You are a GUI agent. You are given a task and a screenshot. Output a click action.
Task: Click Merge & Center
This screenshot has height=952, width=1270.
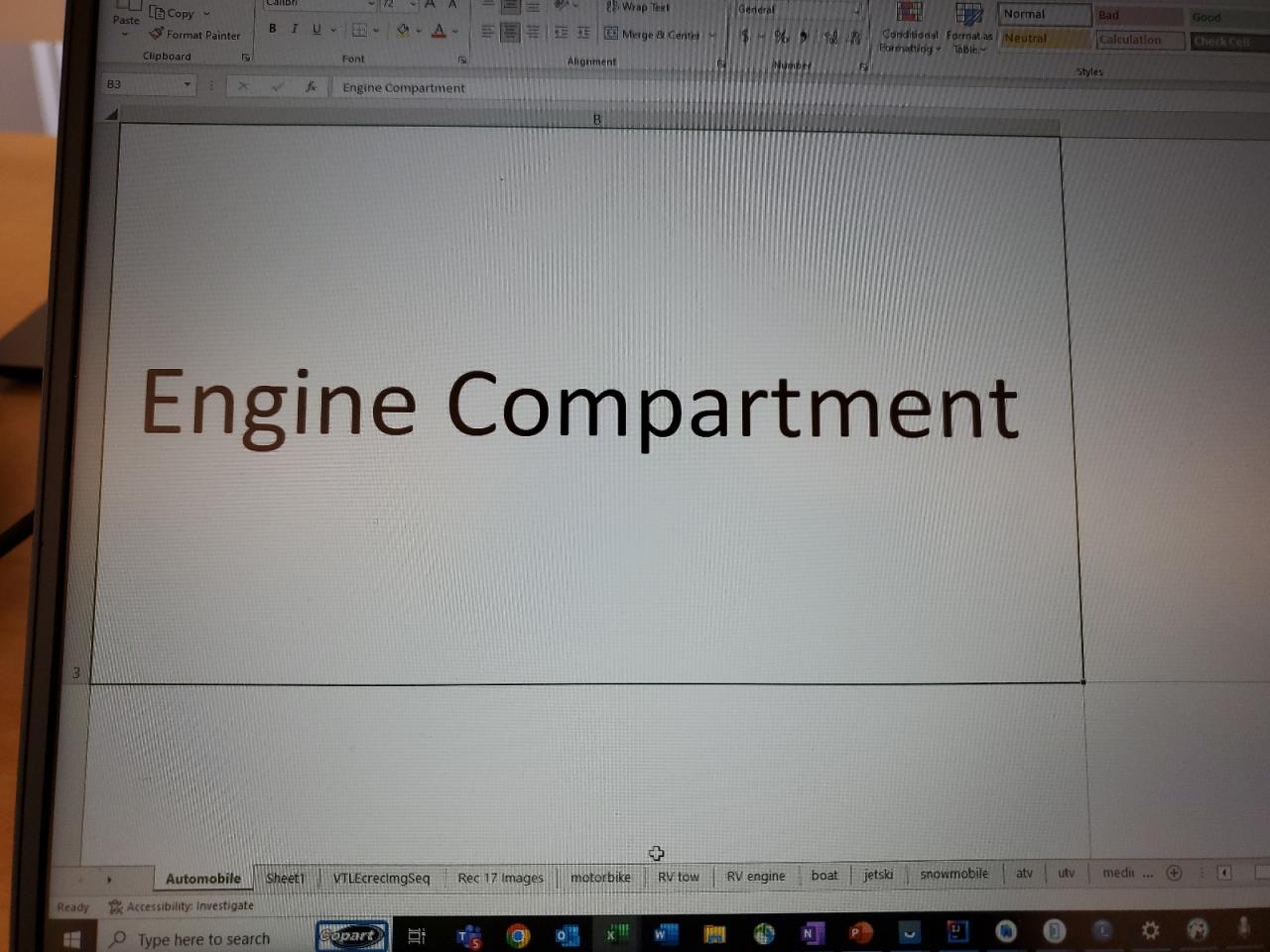(651, 35)
